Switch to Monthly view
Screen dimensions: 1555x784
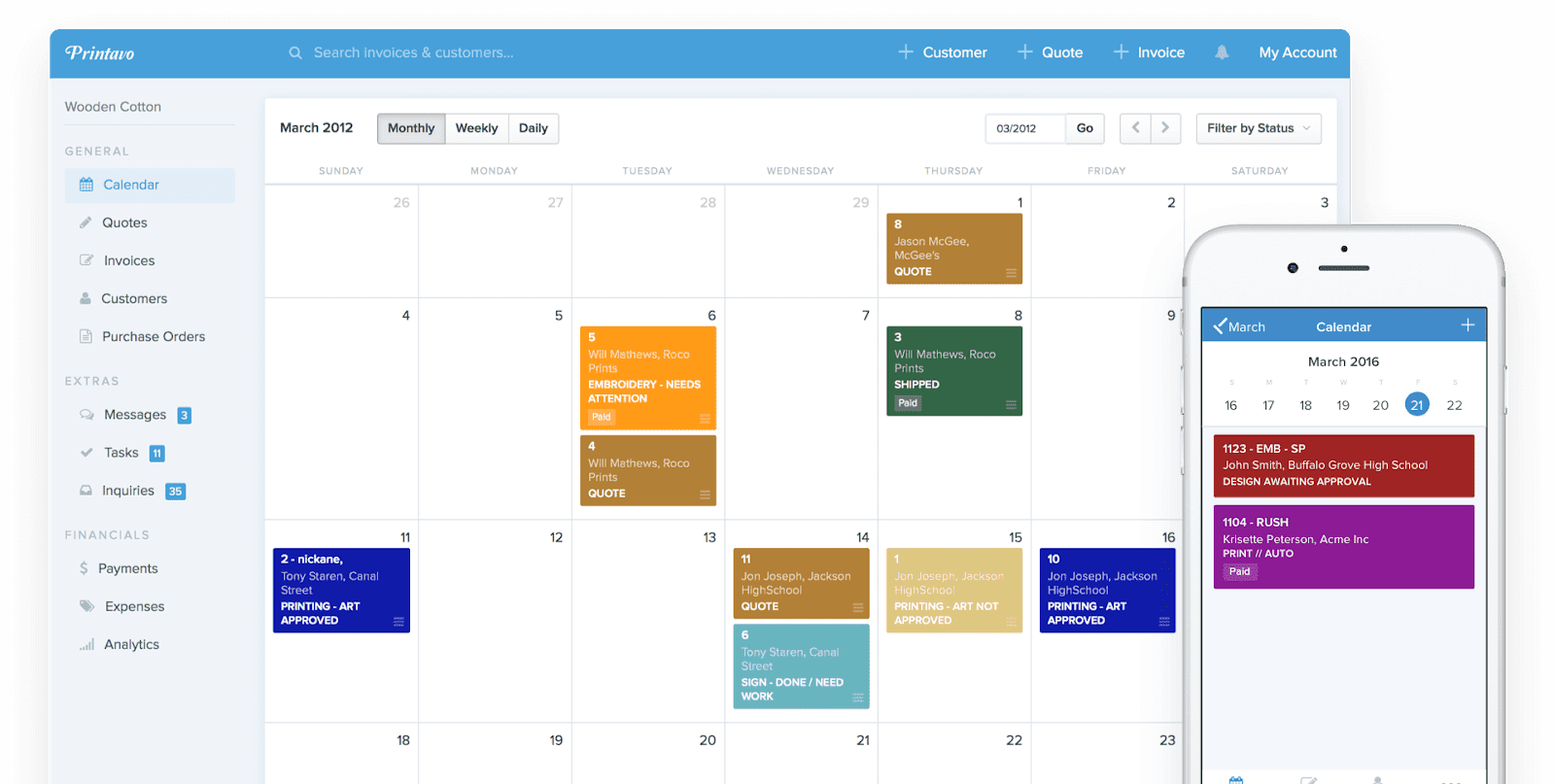click(x=411, y=128)
